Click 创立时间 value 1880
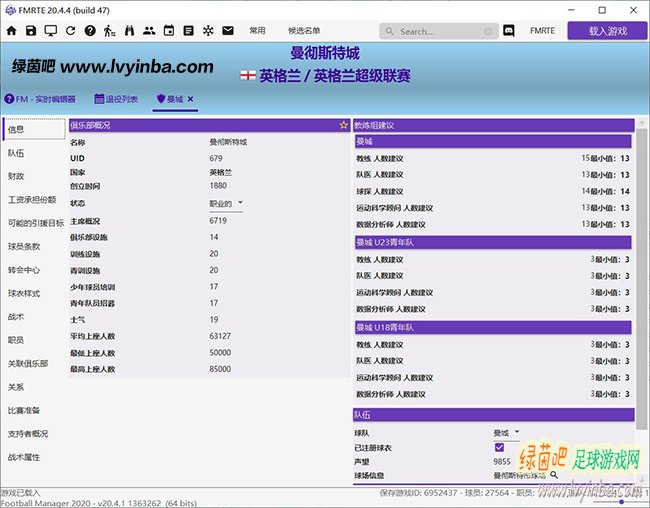The image size is (650, 508). pos(218,186)
